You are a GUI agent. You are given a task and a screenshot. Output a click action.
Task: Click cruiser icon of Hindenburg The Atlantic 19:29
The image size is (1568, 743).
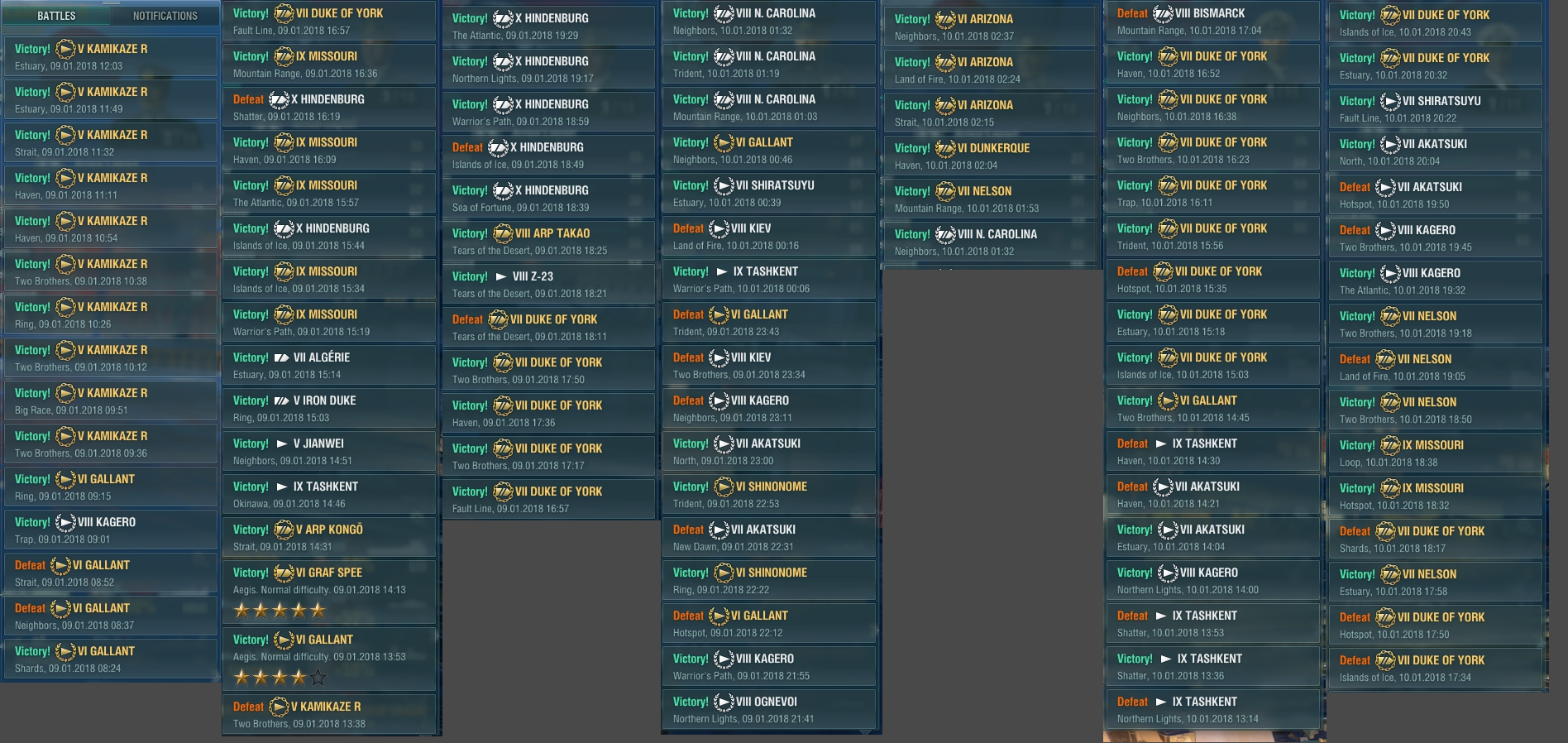point(503,18)
